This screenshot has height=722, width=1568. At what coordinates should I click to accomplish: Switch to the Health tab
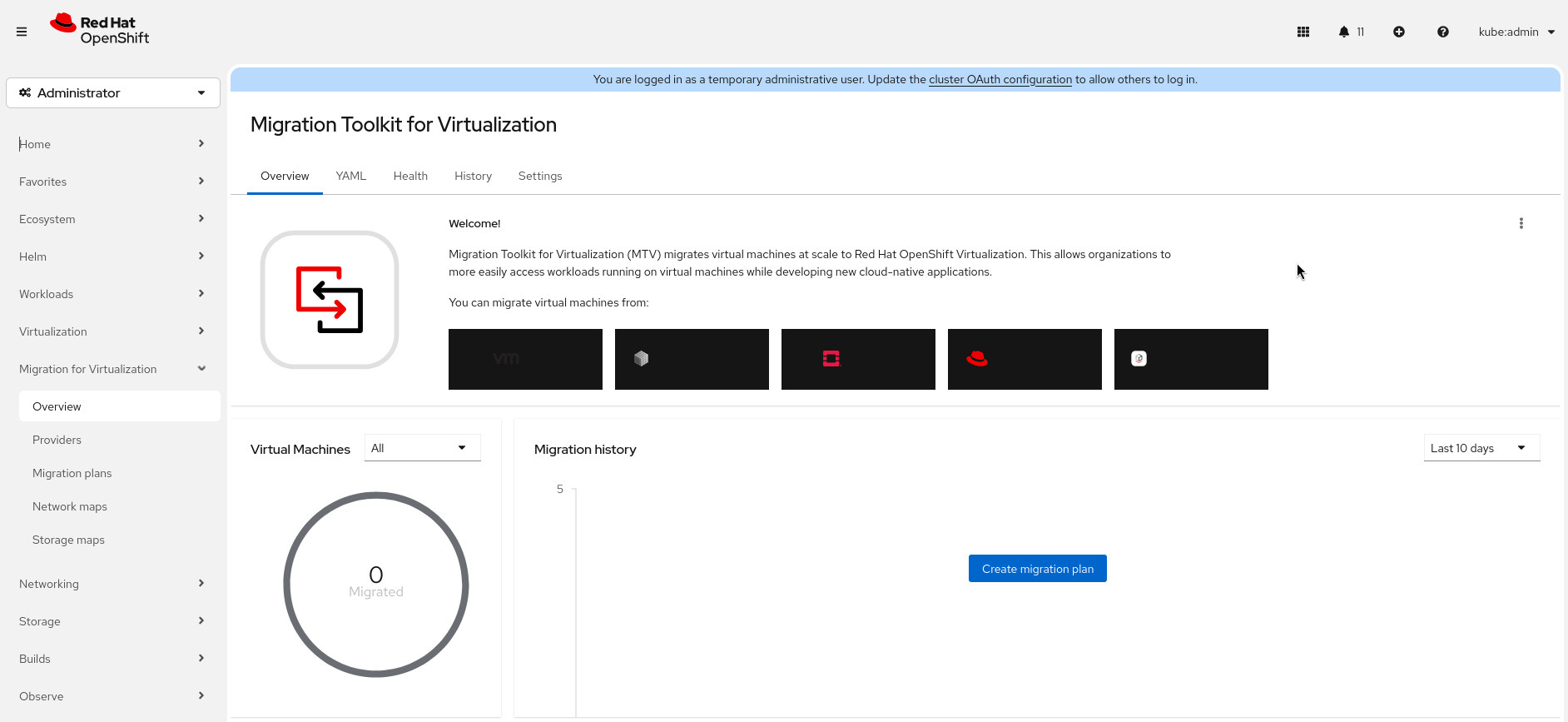coord(410,176)
